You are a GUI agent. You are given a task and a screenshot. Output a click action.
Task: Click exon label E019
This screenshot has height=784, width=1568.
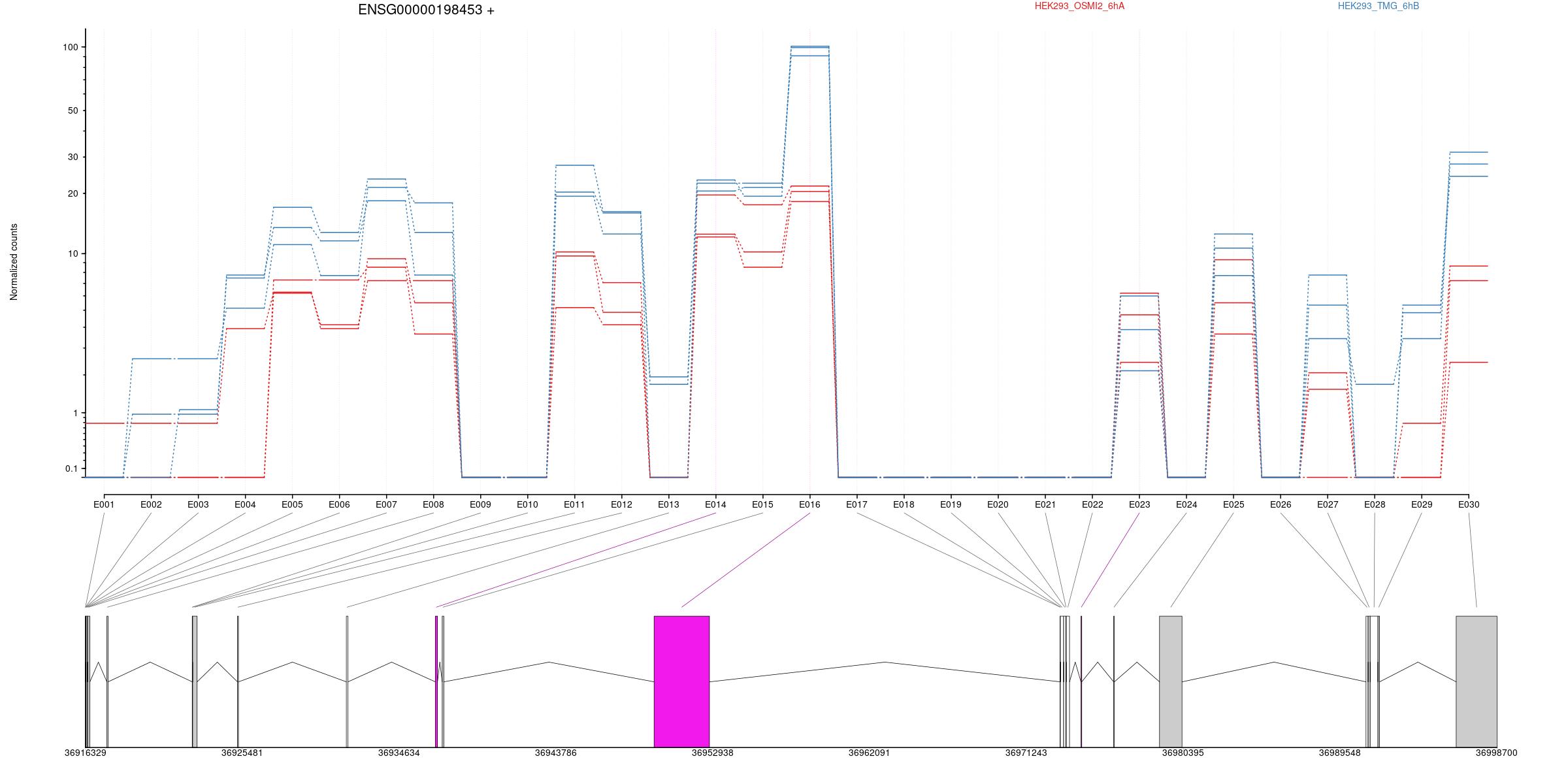click(x=951, y=504)
